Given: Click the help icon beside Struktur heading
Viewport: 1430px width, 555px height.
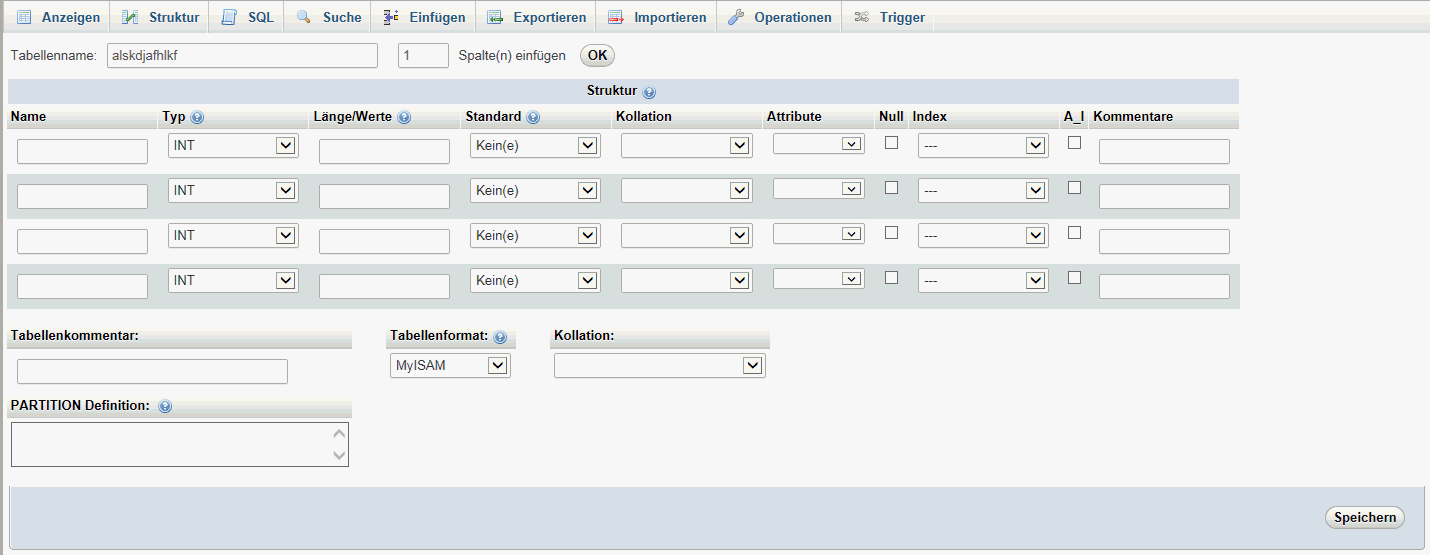Looking at the screenshot, I should pos(649,92).
